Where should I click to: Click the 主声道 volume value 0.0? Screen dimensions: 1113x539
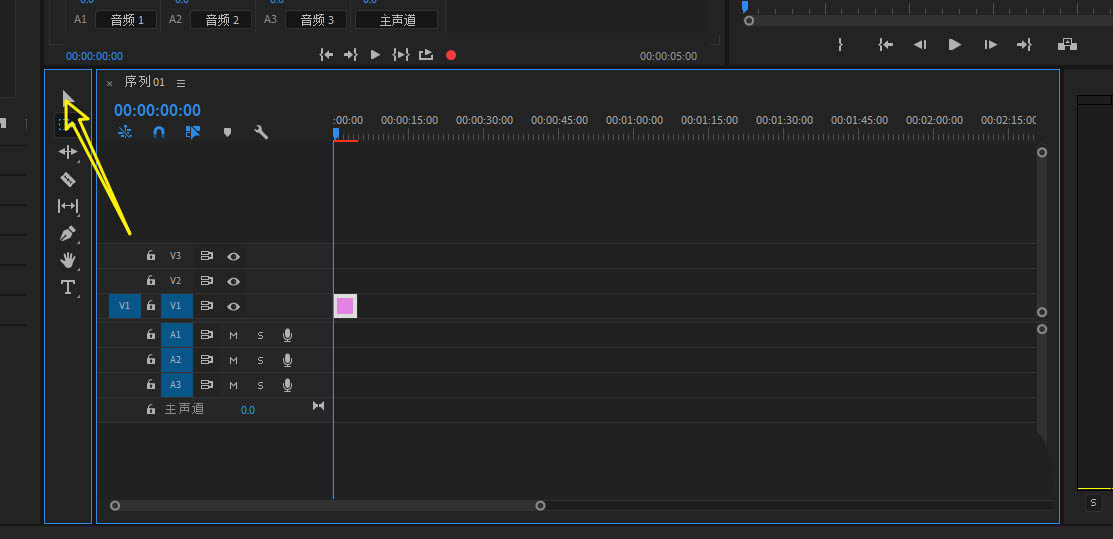(248, 410)
